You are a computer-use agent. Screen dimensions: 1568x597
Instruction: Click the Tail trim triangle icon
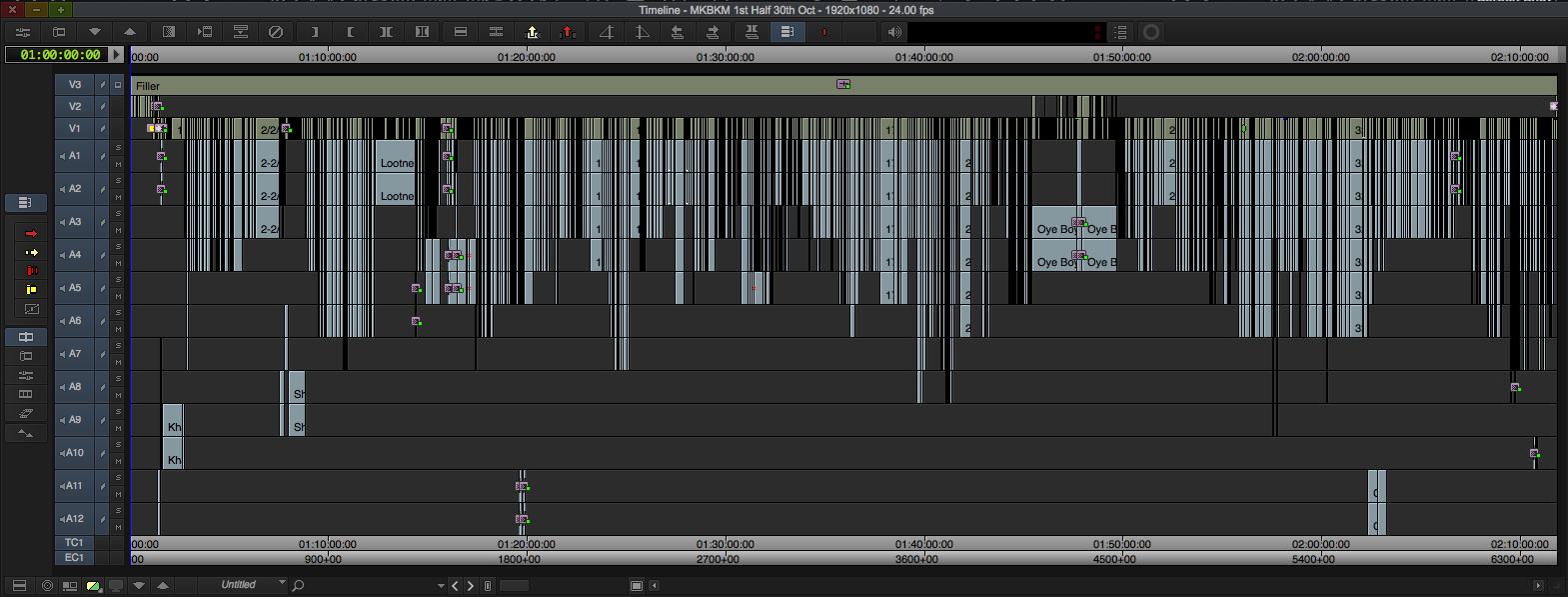click(x=643, y=32)
